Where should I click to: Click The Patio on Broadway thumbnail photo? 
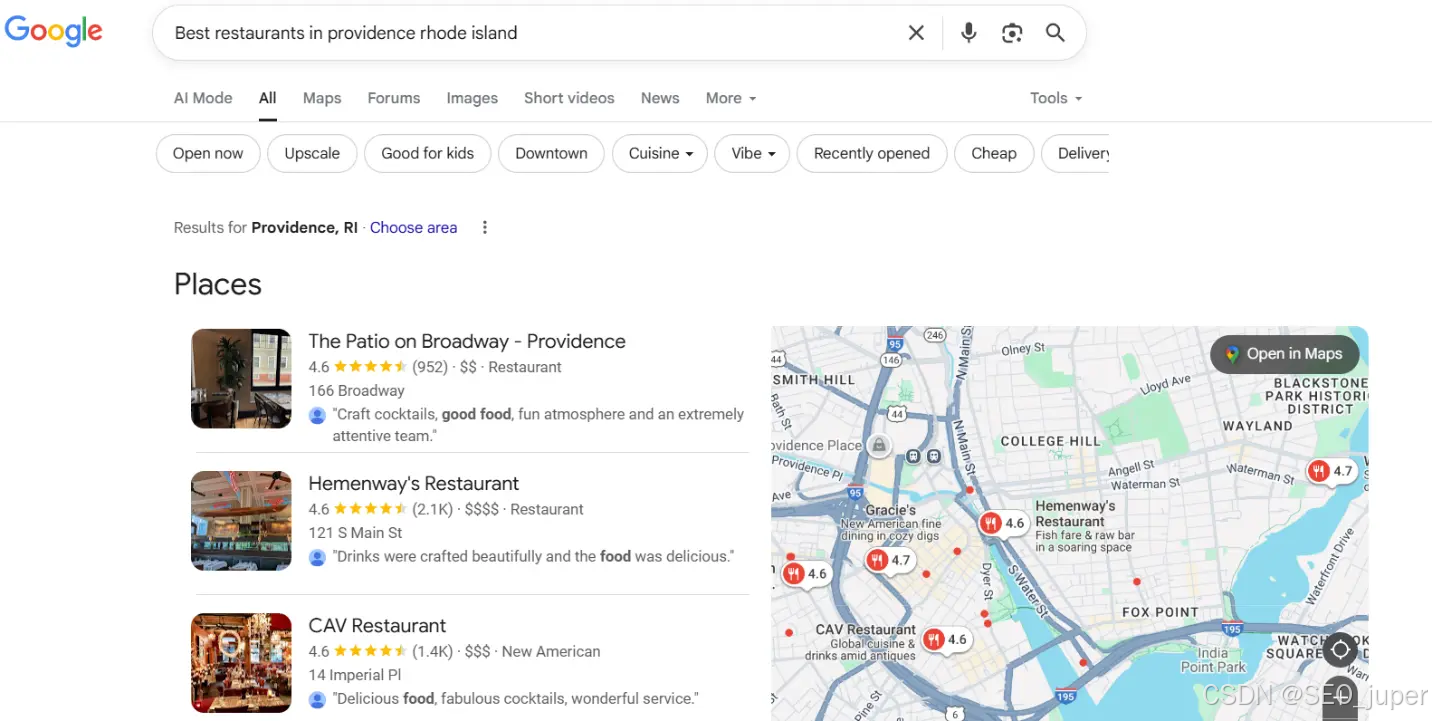pyautogui.click(x=241, y=379)
